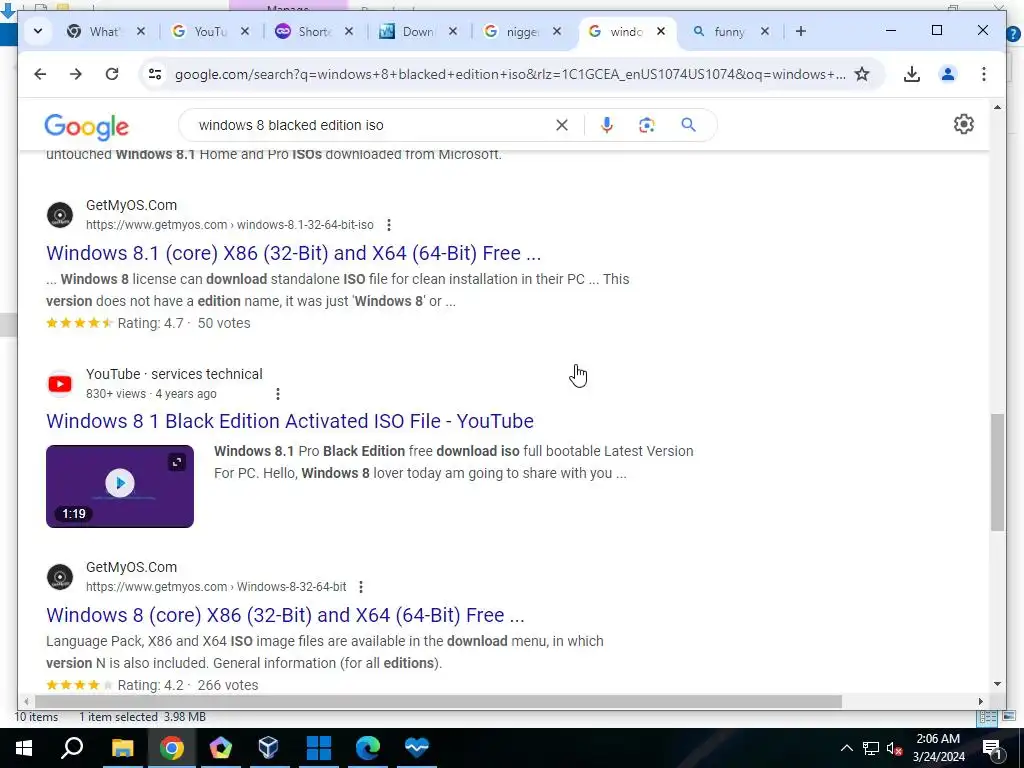The image size is (1024, 768).
Task: Click the vertical scrollbar up arrow
Action: point(997,107)
